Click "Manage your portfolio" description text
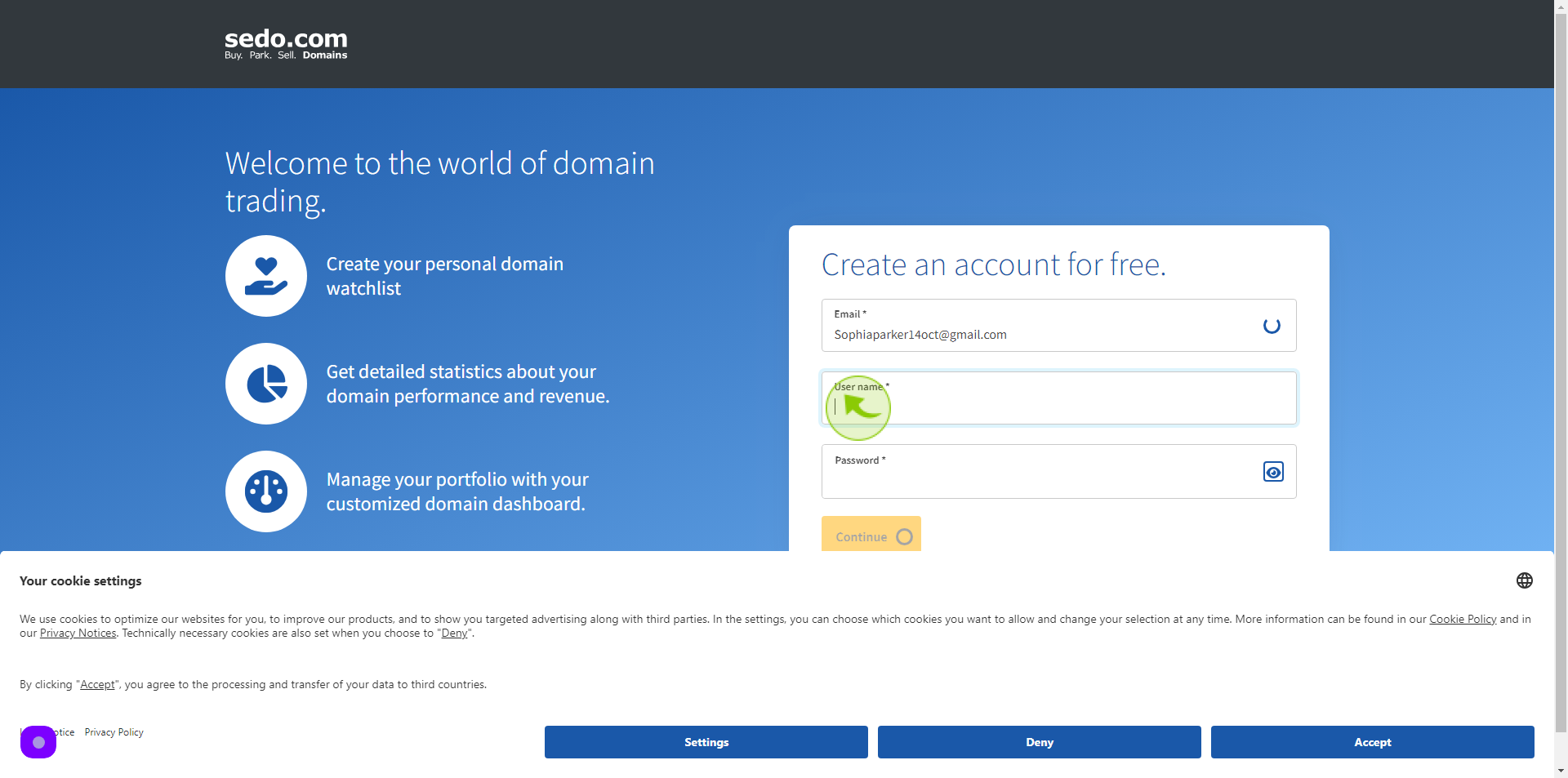 tap(457, 491)
